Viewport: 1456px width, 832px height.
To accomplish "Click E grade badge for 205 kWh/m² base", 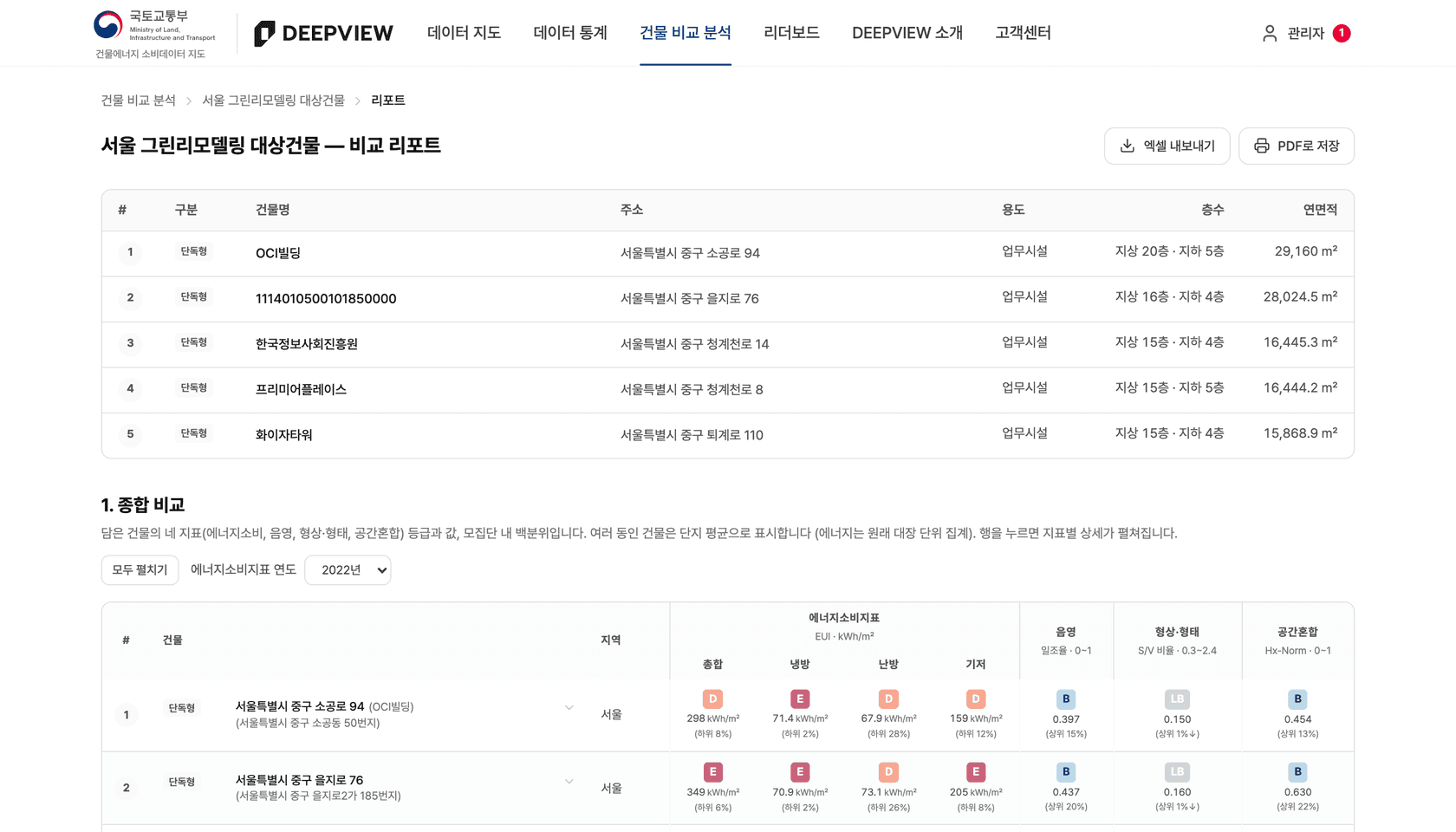I will pos(976,771).
